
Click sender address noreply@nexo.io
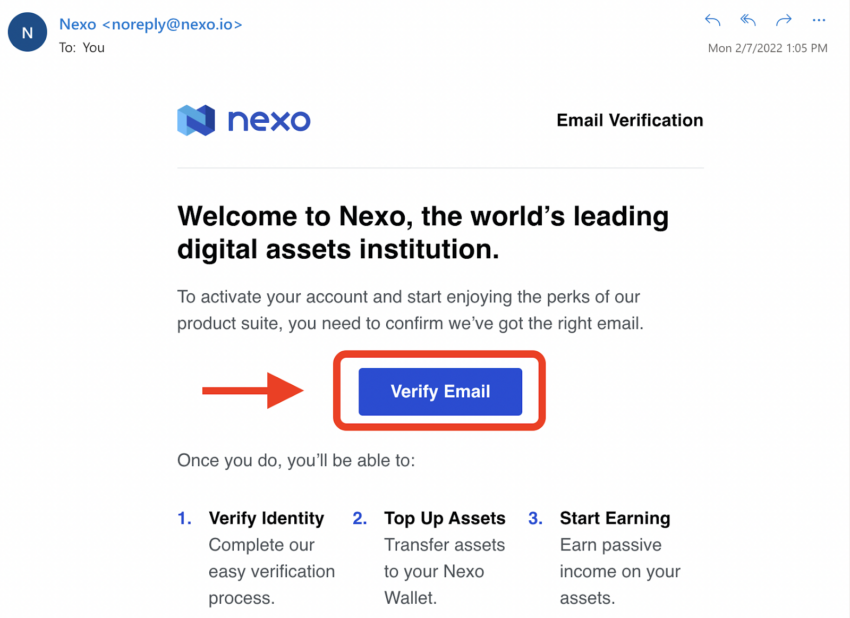coord(172,24)
